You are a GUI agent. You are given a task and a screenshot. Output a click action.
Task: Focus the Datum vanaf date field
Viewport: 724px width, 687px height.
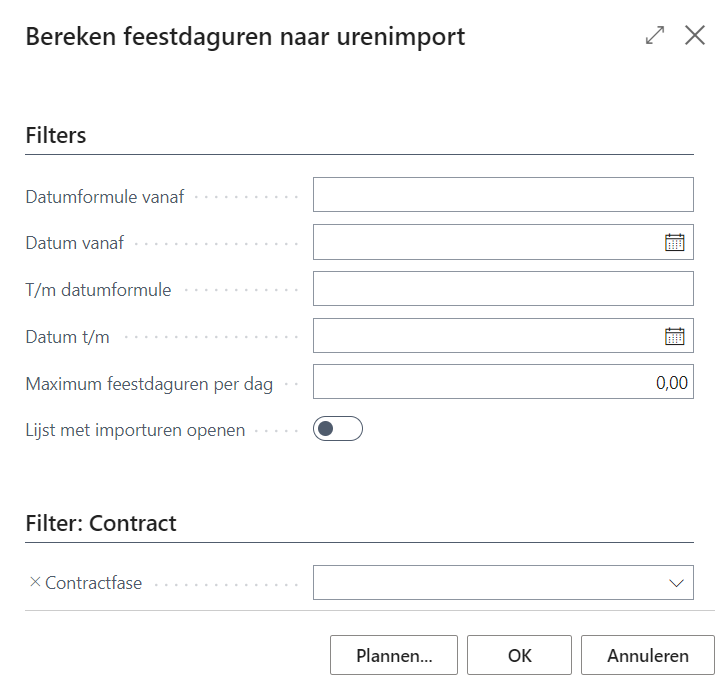coord(486,242)
